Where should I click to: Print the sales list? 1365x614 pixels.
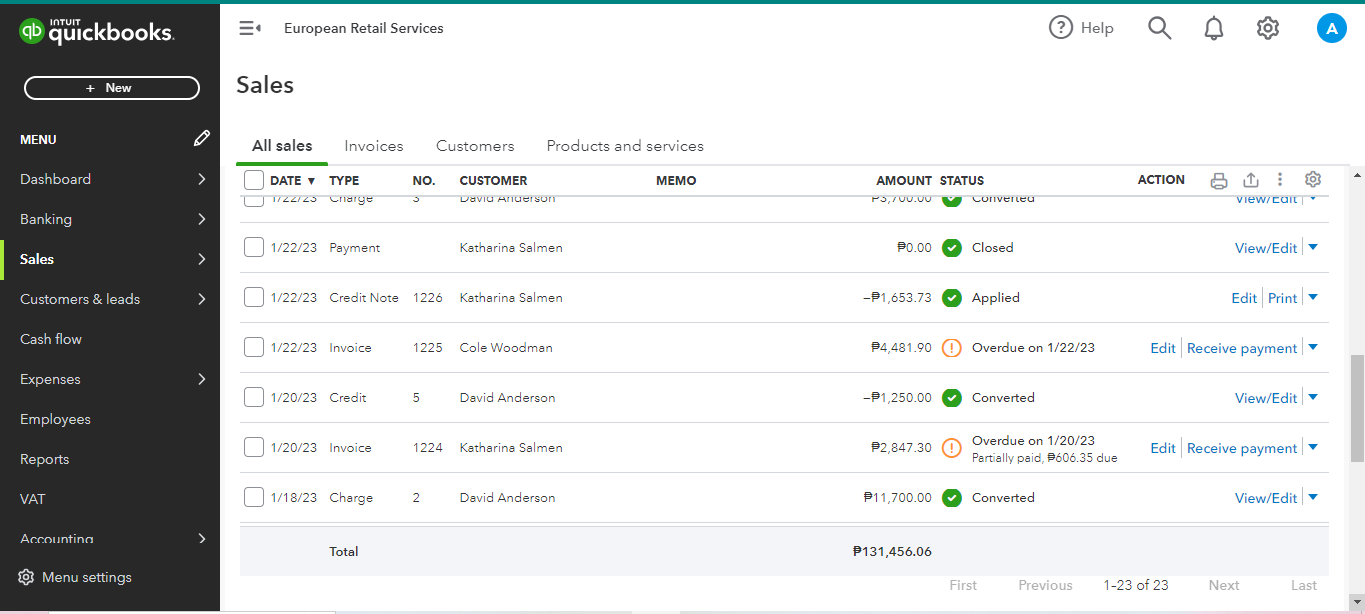[x=1218, y=181]
